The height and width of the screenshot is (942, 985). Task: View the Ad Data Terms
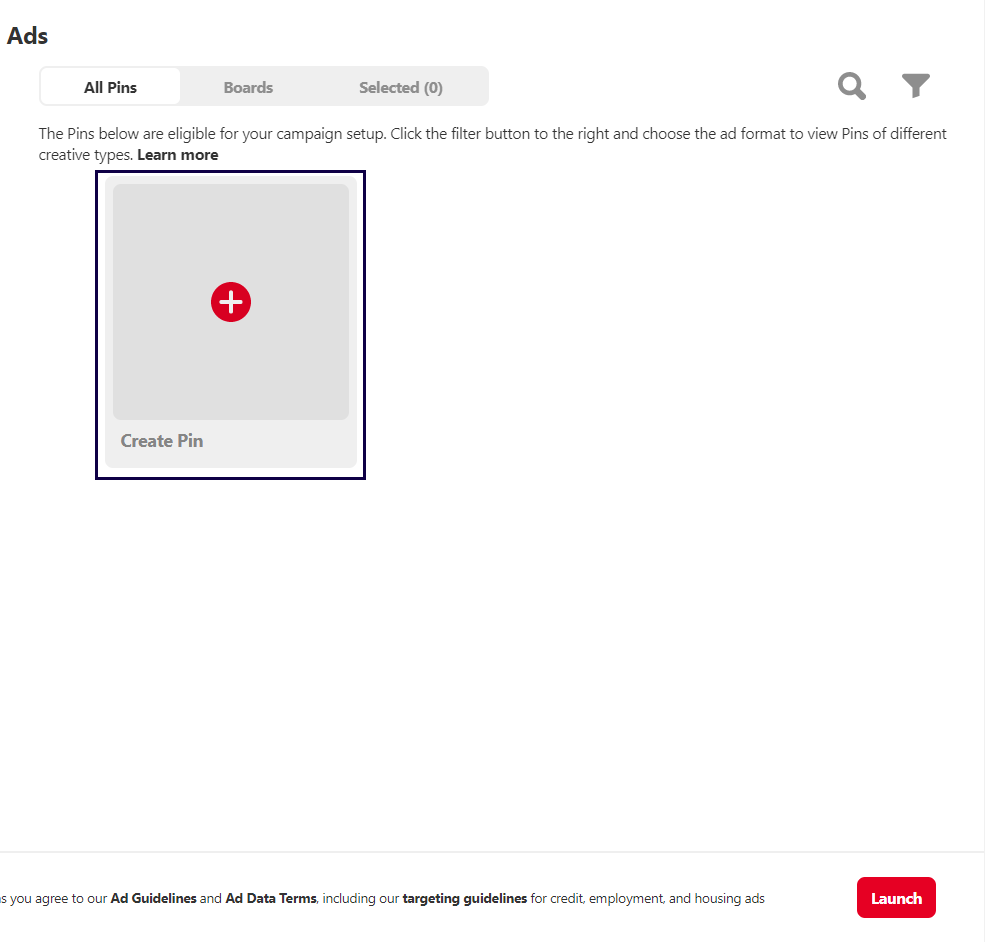(x=270, y=898)
